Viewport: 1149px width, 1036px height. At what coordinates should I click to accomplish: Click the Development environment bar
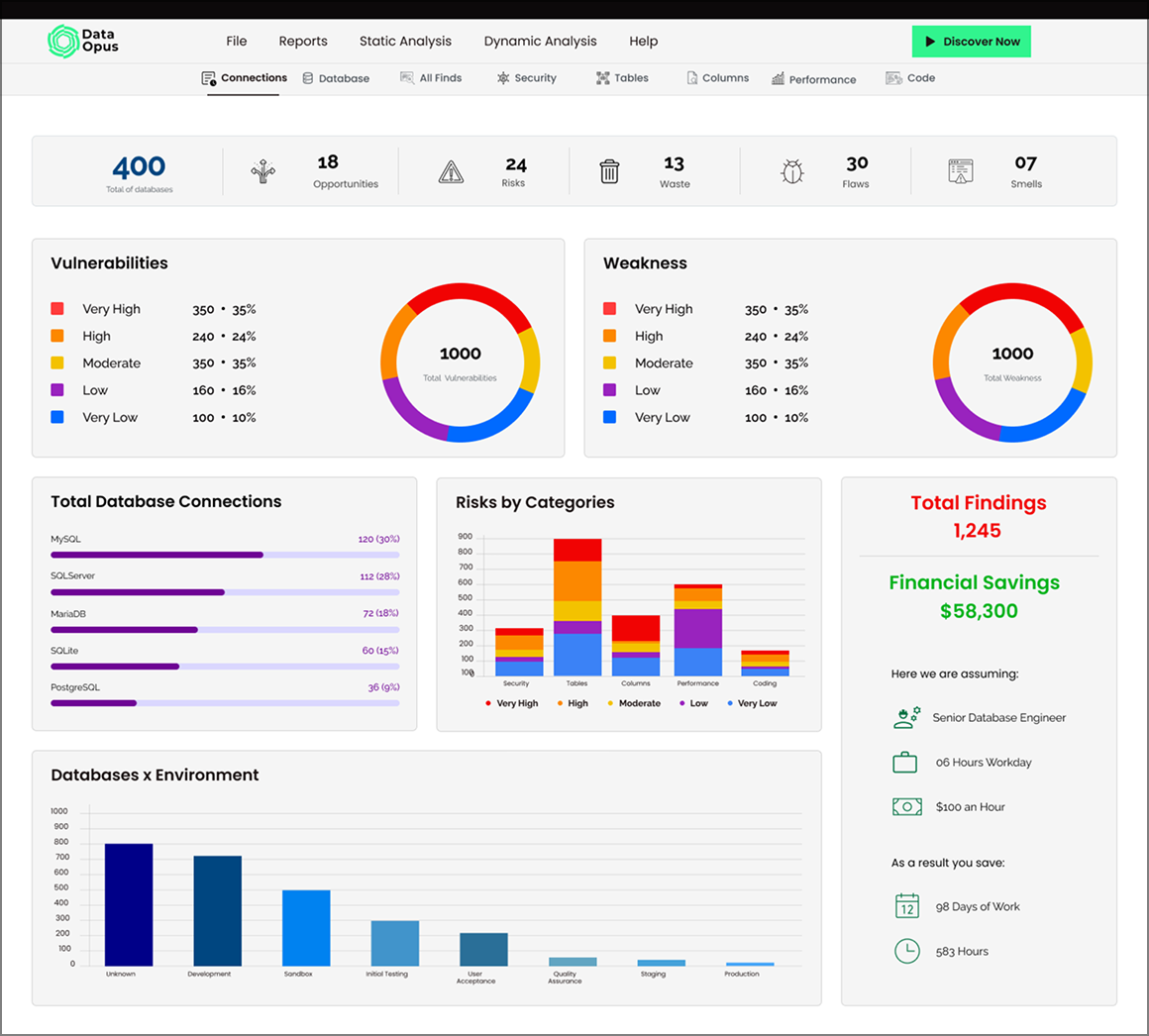(x=218, y=911)
